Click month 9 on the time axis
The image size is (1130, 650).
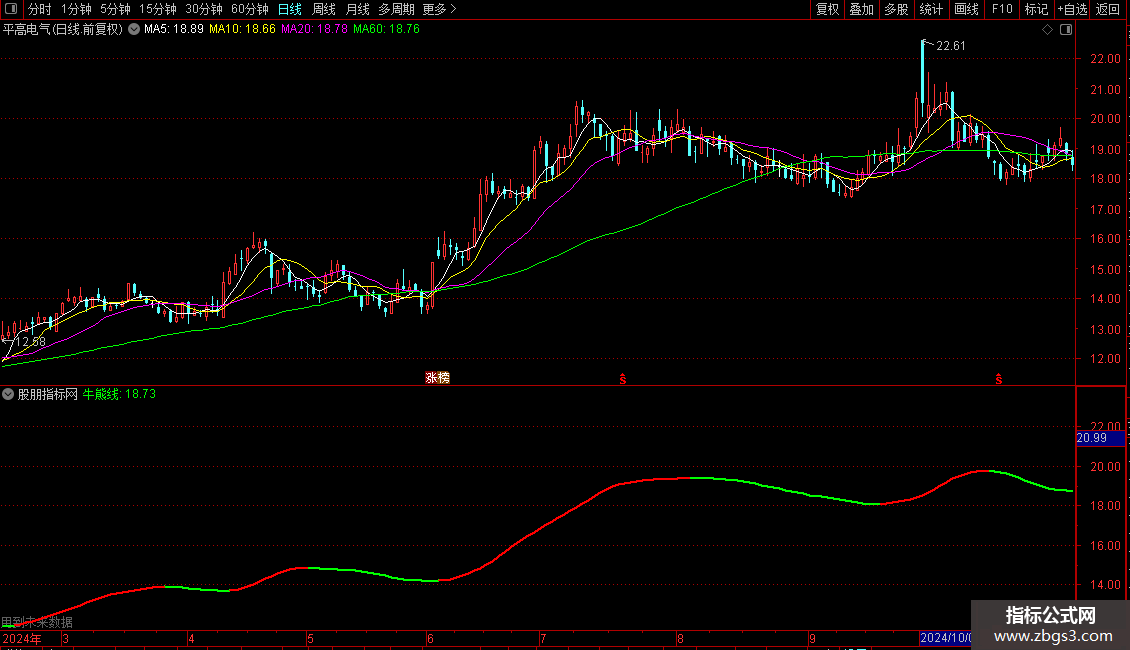[812, 638]
